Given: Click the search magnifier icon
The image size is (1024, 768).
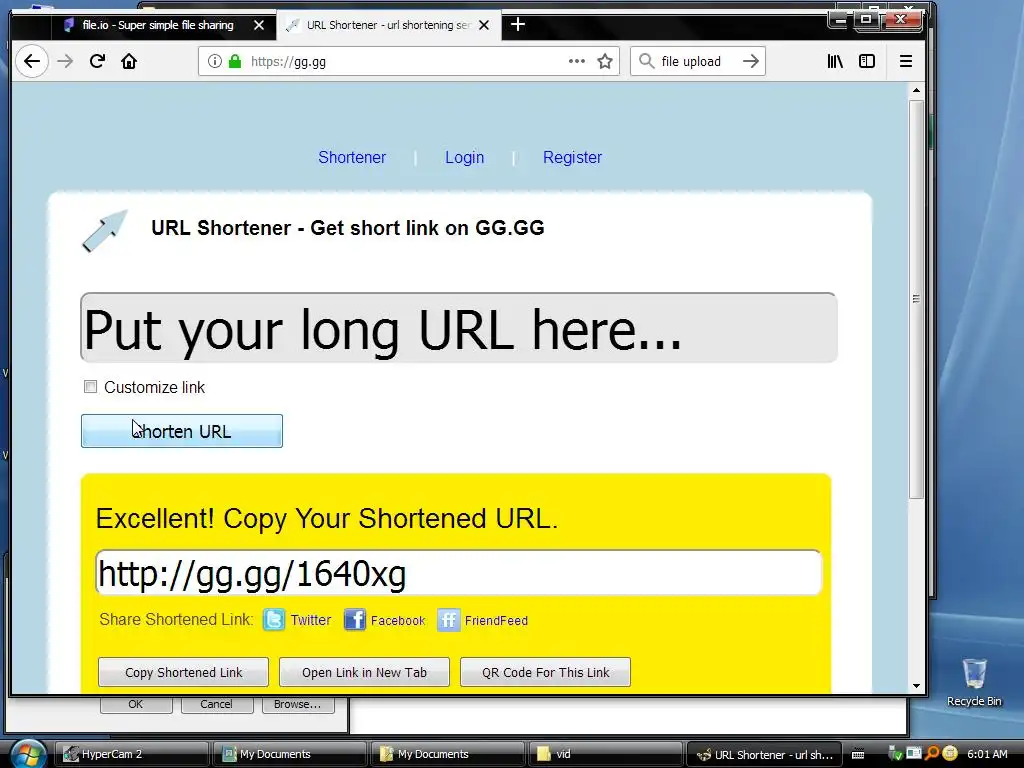Looking at the screenshot, I should [646, 61].
